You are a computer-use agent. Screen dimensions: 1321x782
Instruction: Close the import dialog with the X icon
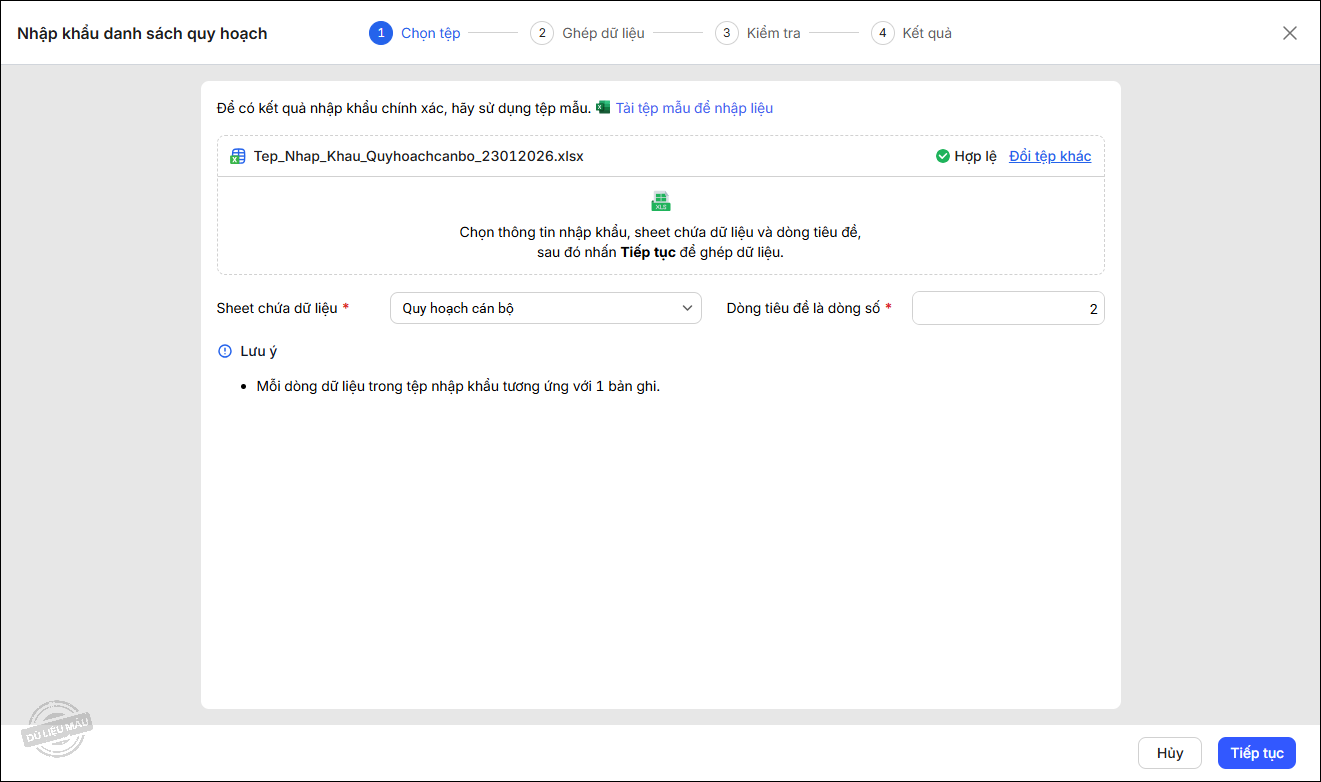[x=1290, y=33]
